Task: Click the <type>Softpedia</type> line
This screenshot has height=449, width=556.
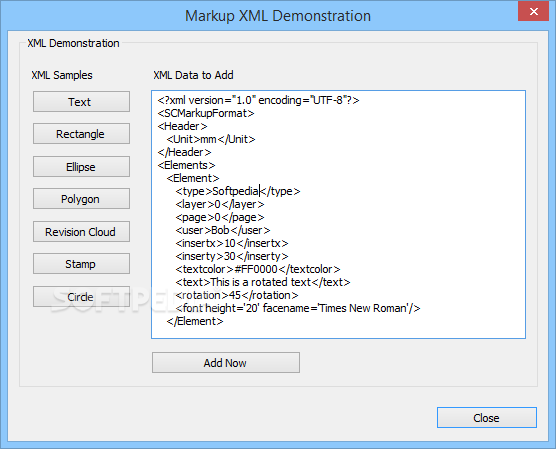Action: 238,192
